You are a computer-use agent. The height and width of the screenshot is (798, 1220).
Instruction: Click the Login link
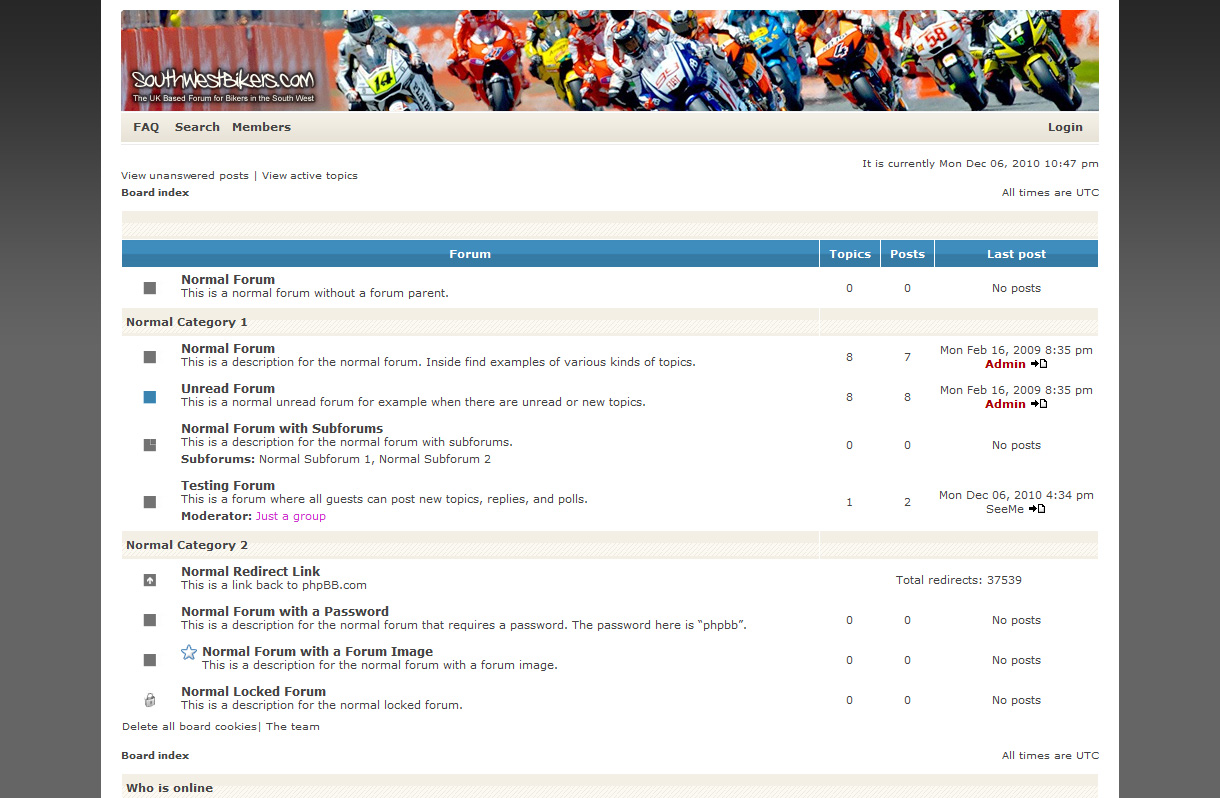click(x=1065, y=127)
